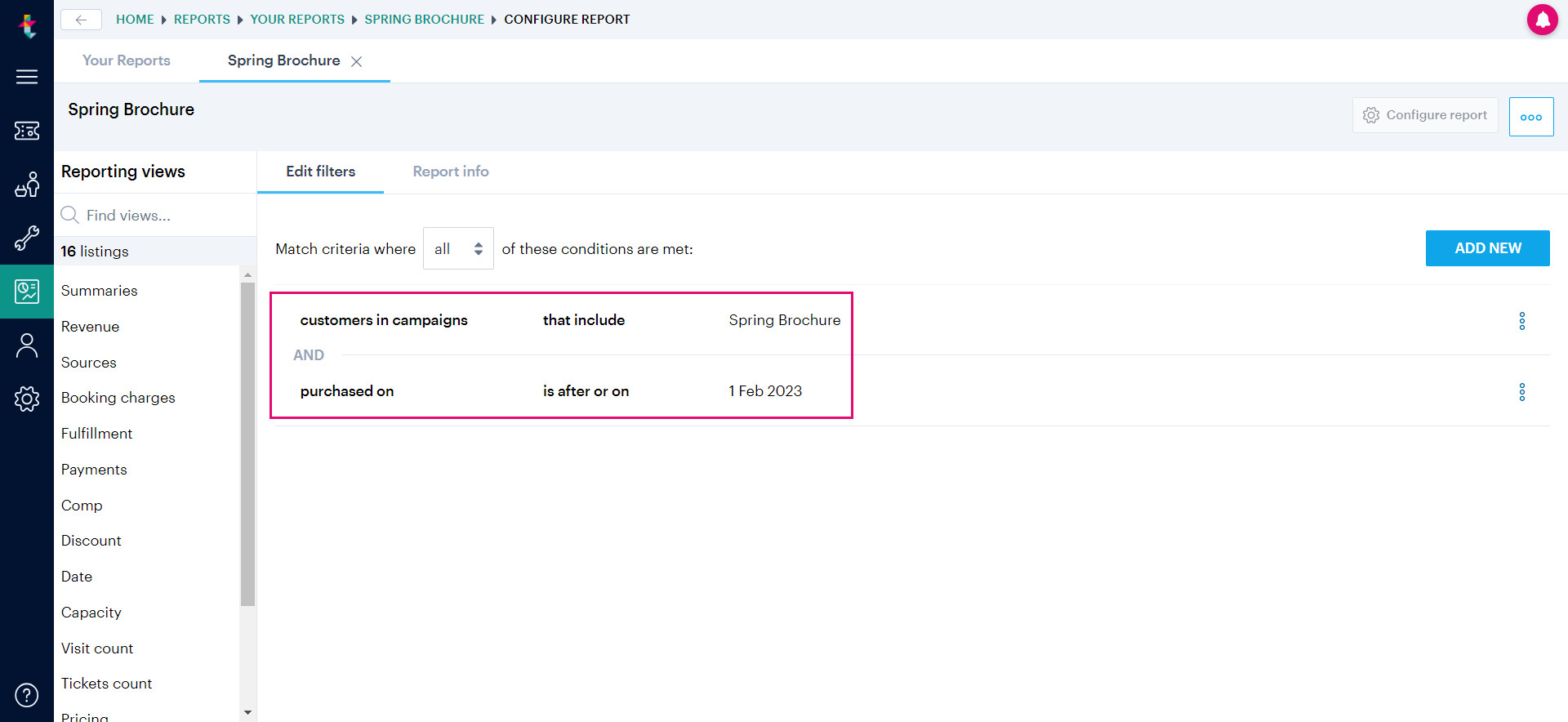Screen dimensions: 1568x722
Task: Click the Configure report button
Action: click(1425, 115)
